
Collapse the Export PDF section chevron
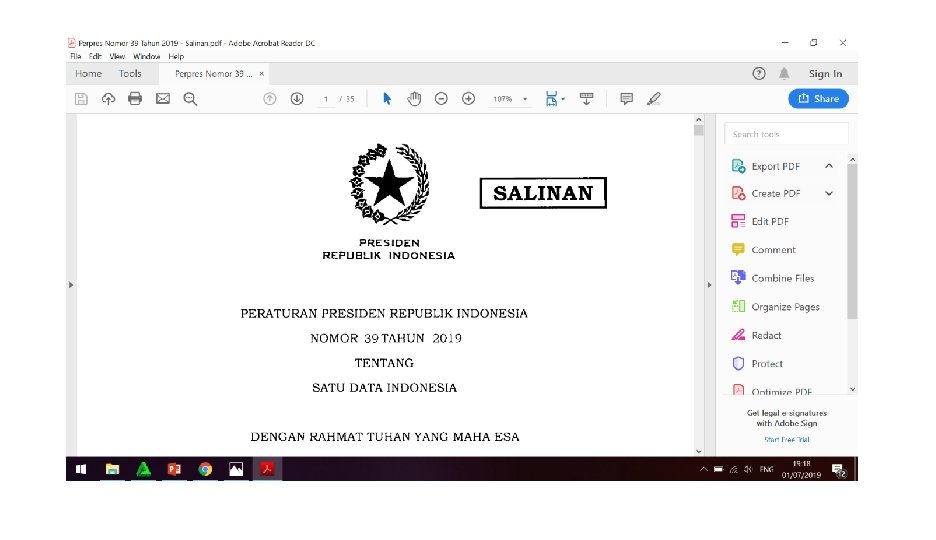pyautogui.click(x=829, y=166)
